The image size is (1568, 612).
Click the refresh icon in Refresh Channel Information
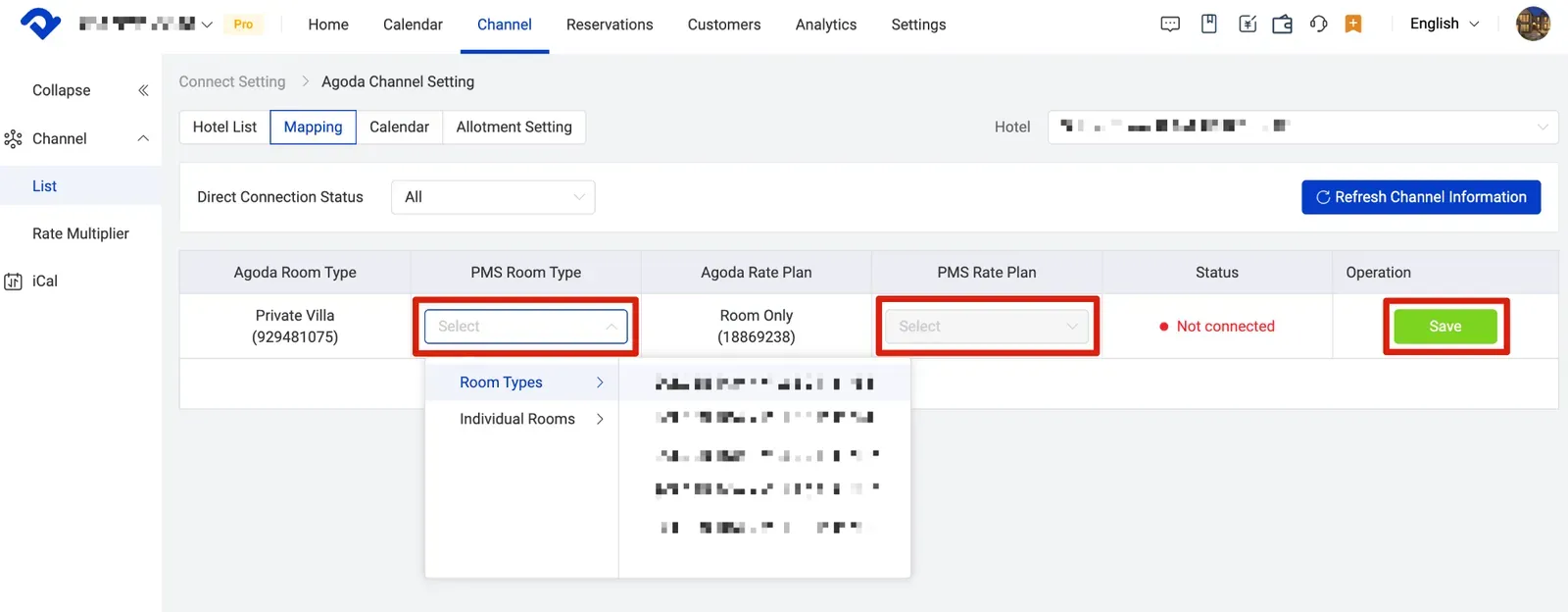[x=1323, y=197]
